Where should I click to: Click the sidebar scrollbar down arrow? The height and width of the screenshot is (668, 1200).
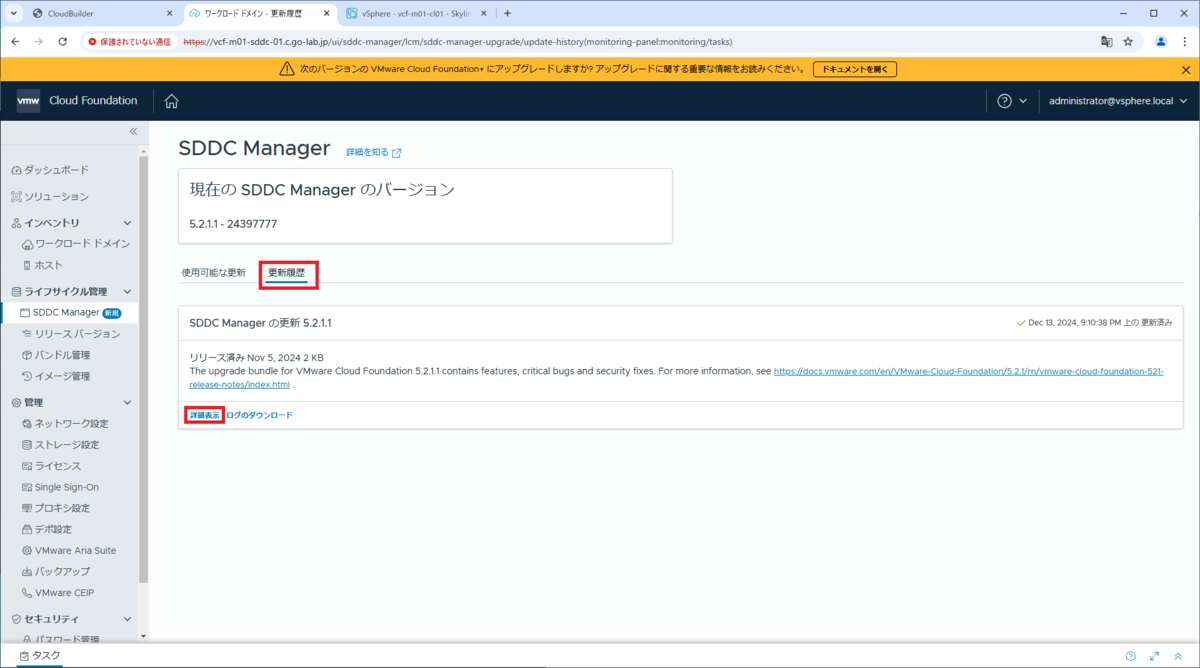[143, 636]
